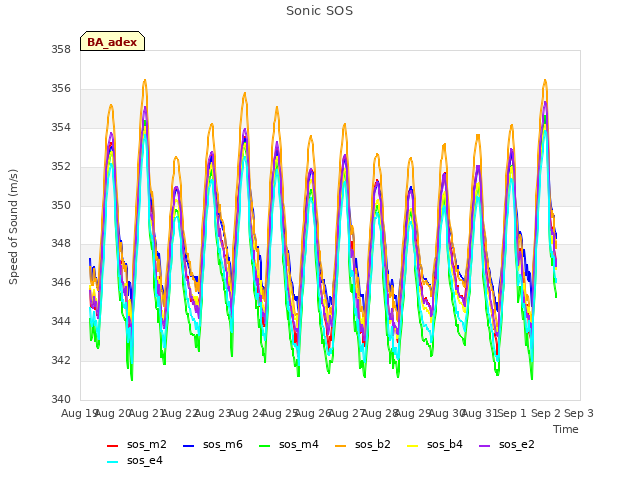Click the Aug 29 x-axis date label
640x480 pixels.
point(413,413)
